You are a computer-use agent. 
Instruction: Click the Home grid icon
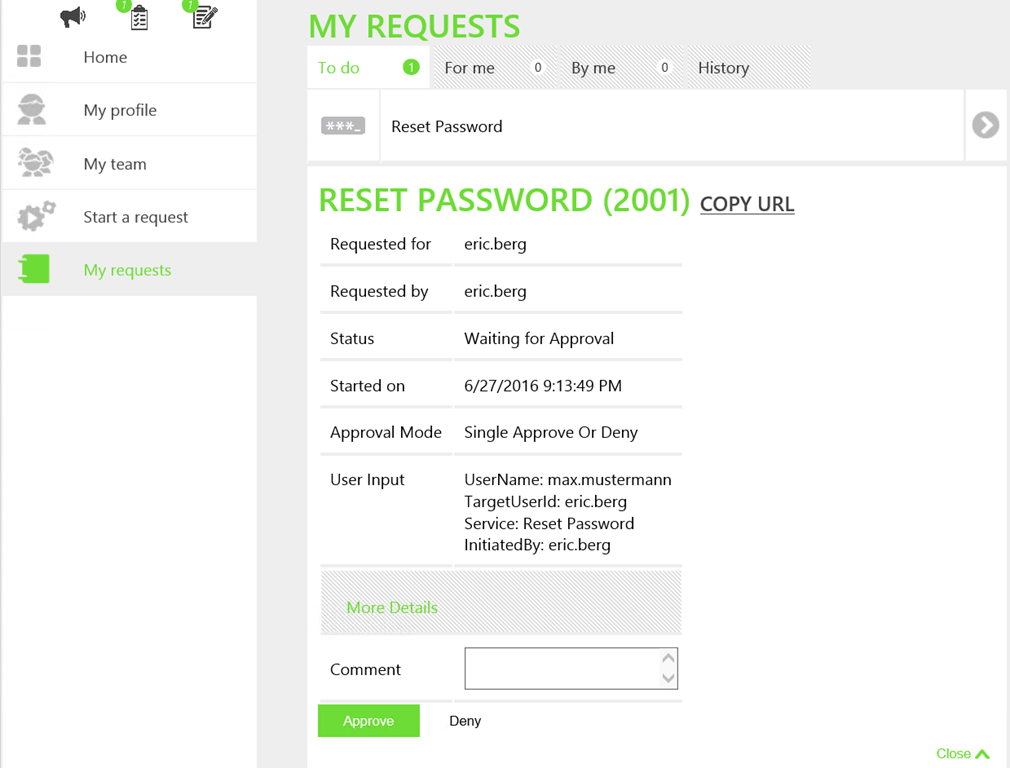tap(30, 57)
